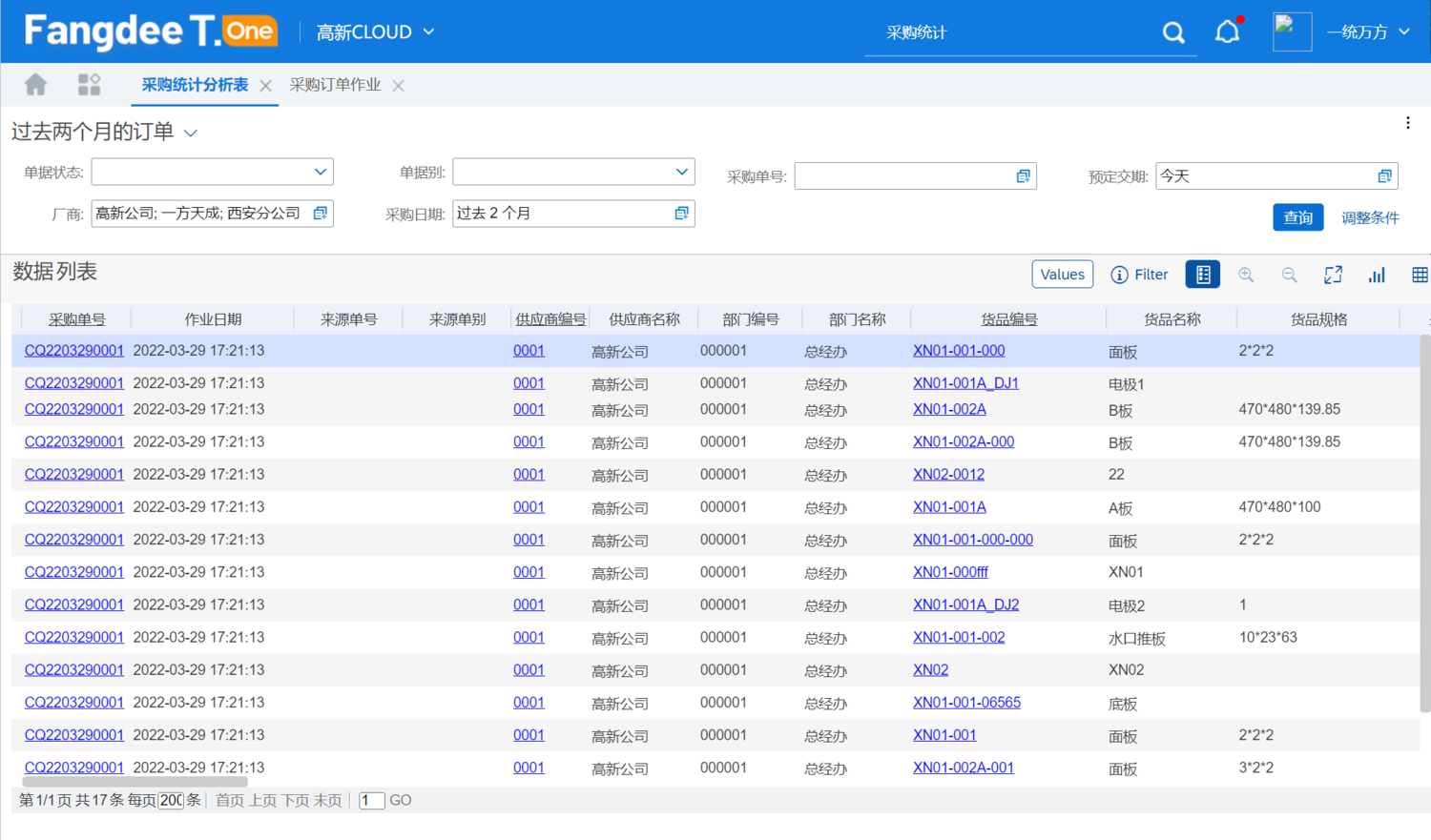Open the grid table view icon
The width and height of the screenshot is (1431, 840).
[x=1420, y=274]
